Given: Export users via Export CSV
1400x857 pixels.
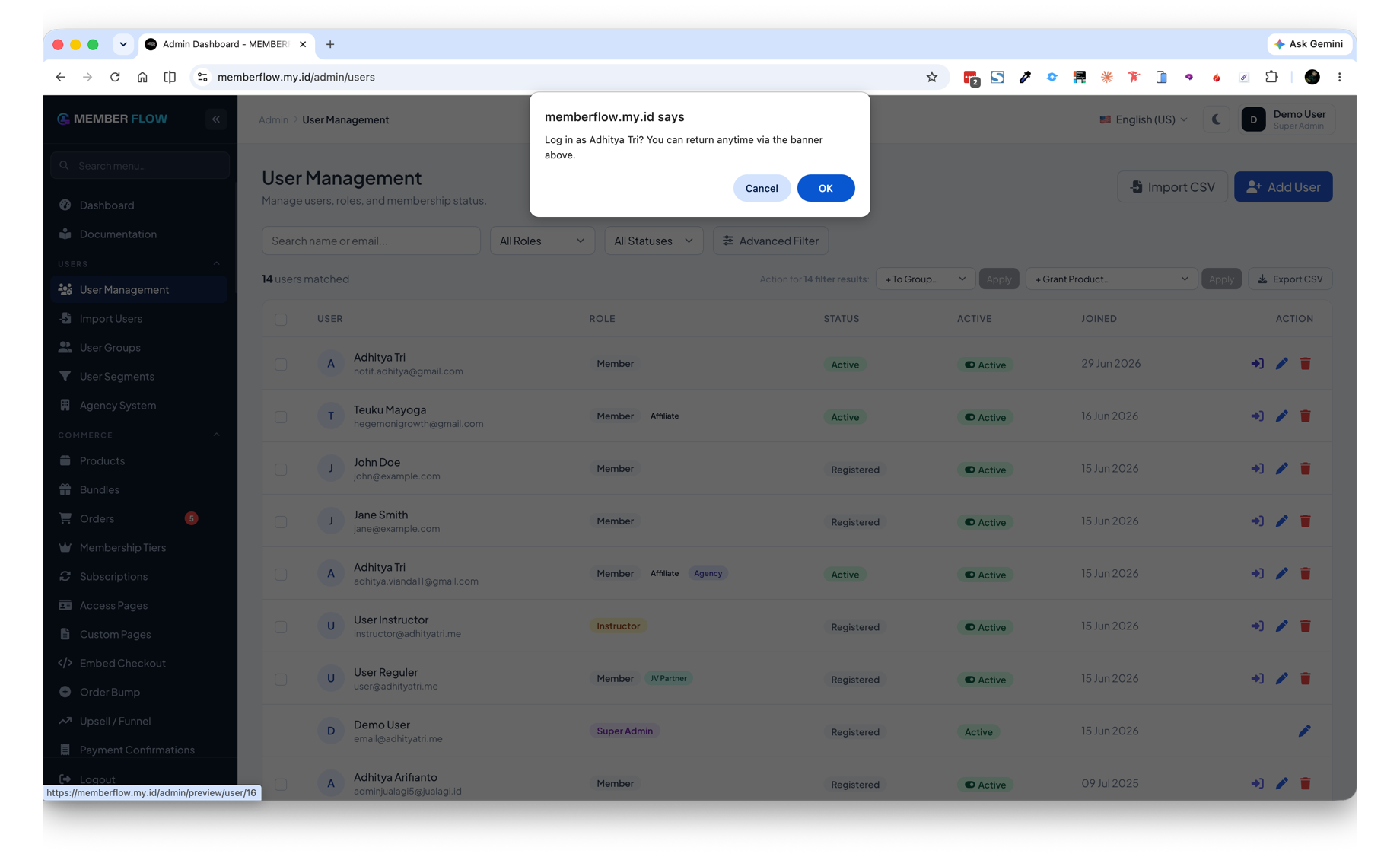Looking at the screenshot, I should tap(1290, 279).
